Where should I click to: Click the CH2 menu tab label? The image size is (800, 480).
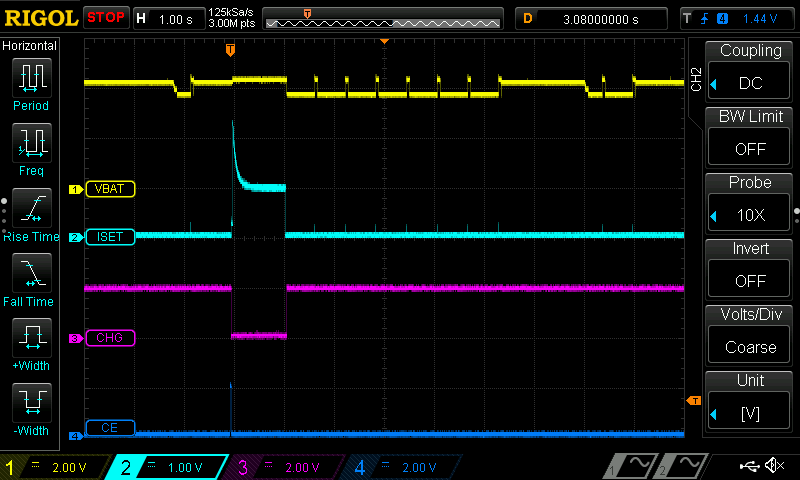[696, 79]
